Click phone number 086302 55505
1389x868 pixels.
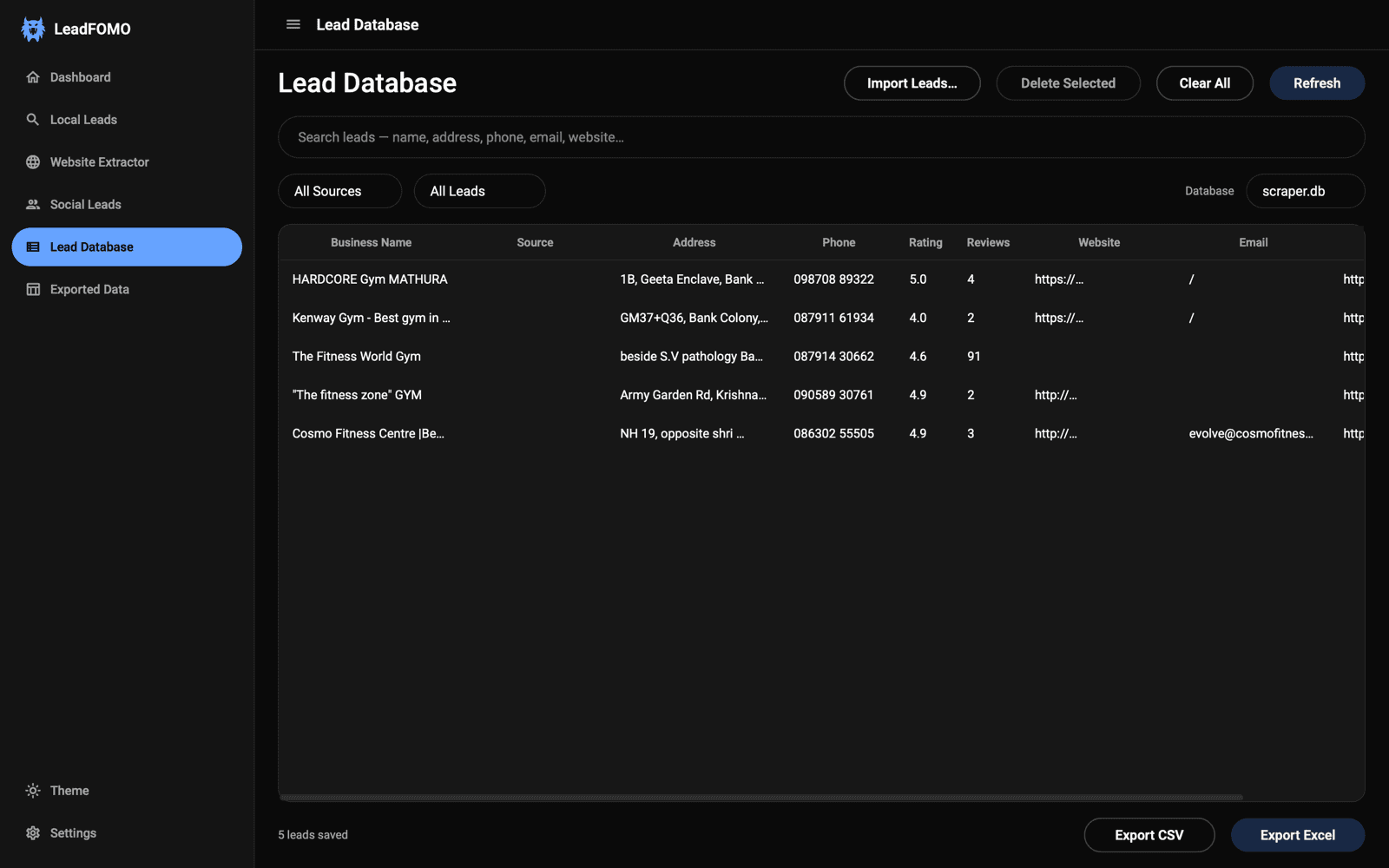tap(833, 433)
